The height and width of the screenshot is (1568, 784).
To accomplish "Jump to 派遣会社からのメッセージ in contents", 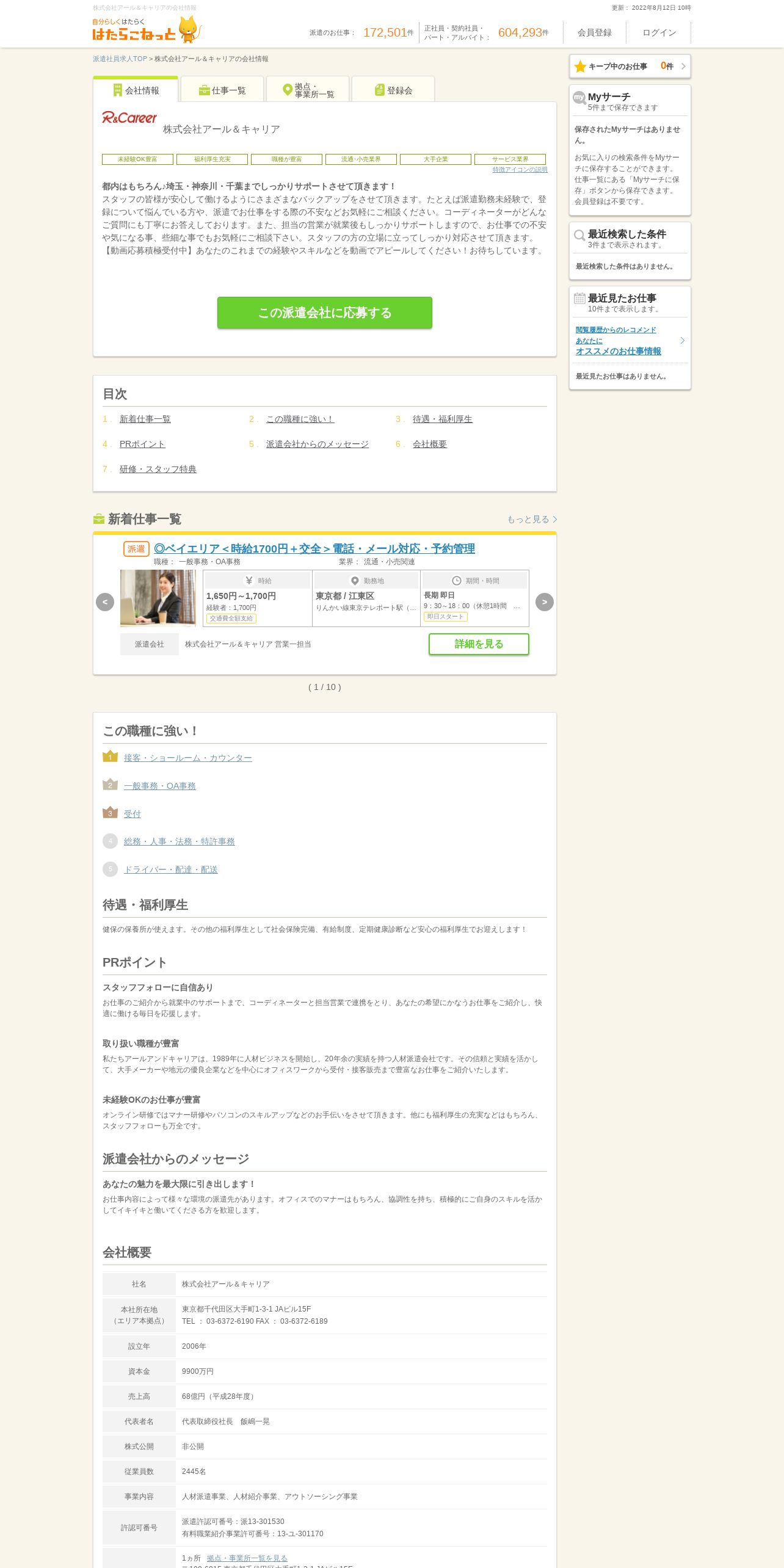I will coord(318,444).
